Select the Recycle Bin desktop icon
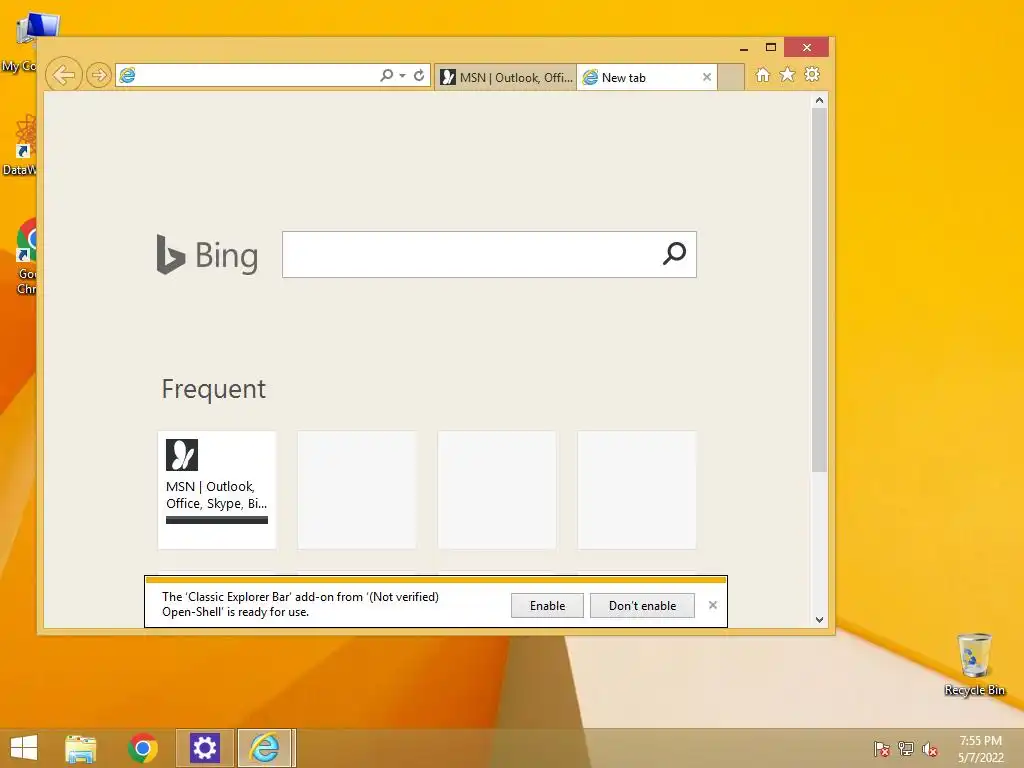The width and height of the screenshot is (1024, 768). 974,664
